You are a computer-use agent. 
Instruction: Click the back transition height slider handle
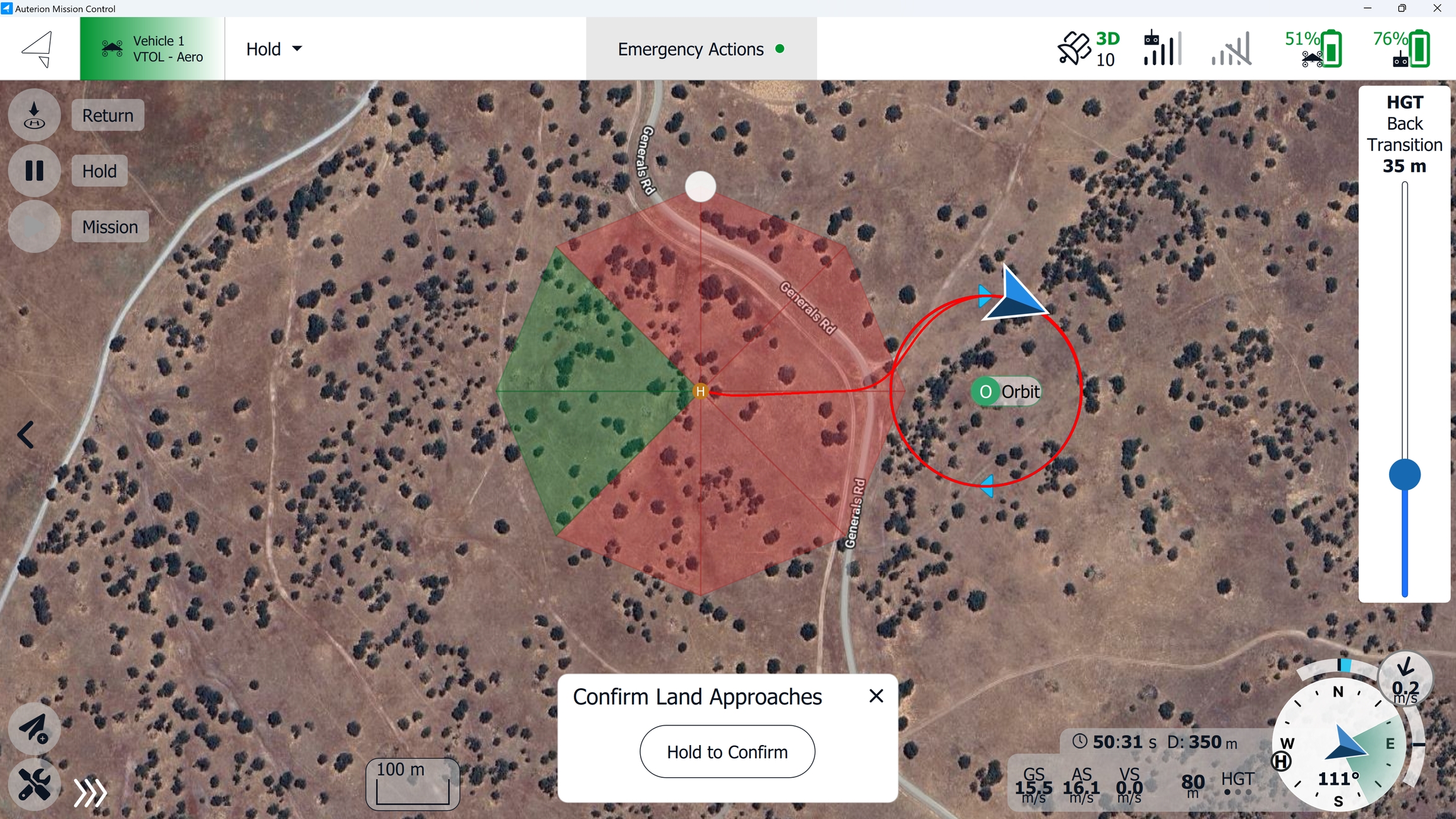(x=1405, y=475)
